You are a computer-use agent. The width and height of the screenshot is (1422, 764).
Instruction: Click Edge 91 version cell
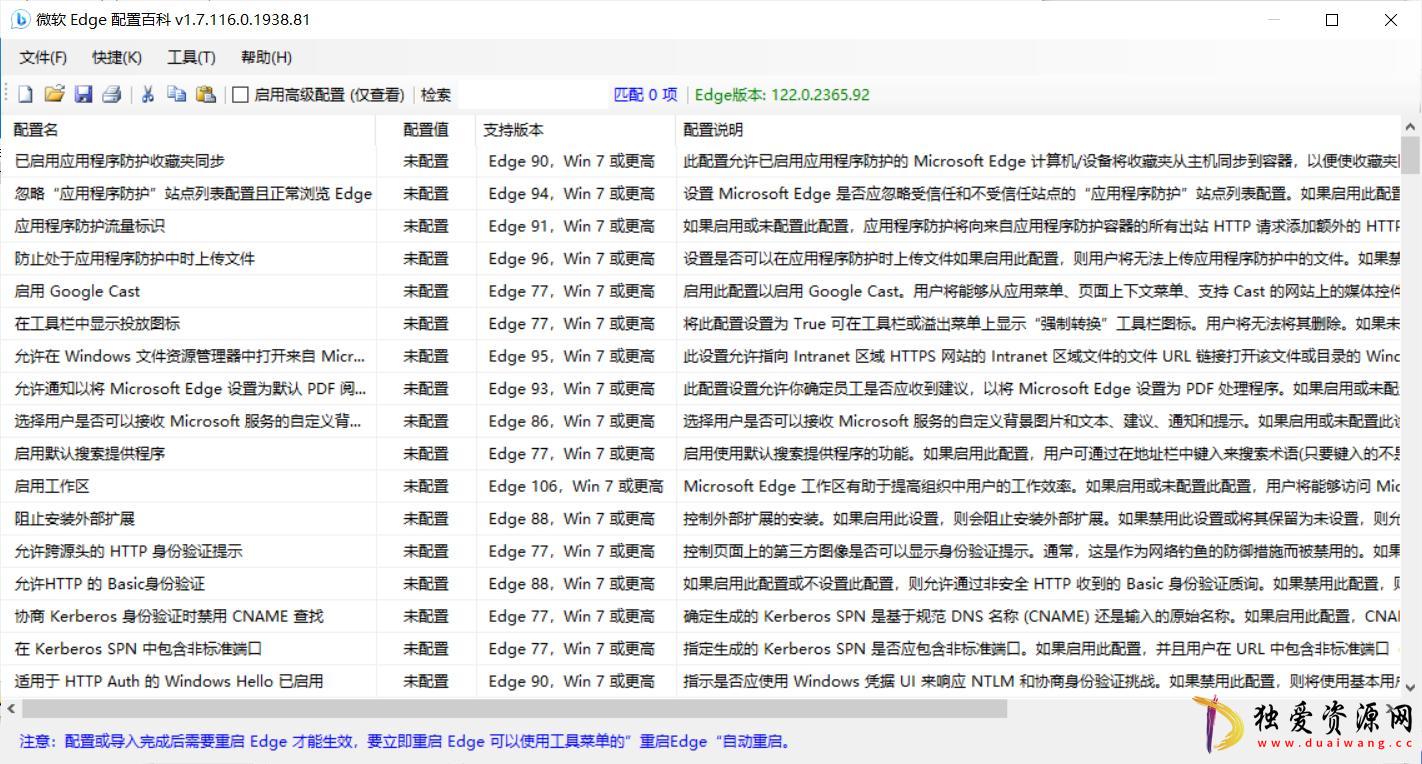(572, 226)
